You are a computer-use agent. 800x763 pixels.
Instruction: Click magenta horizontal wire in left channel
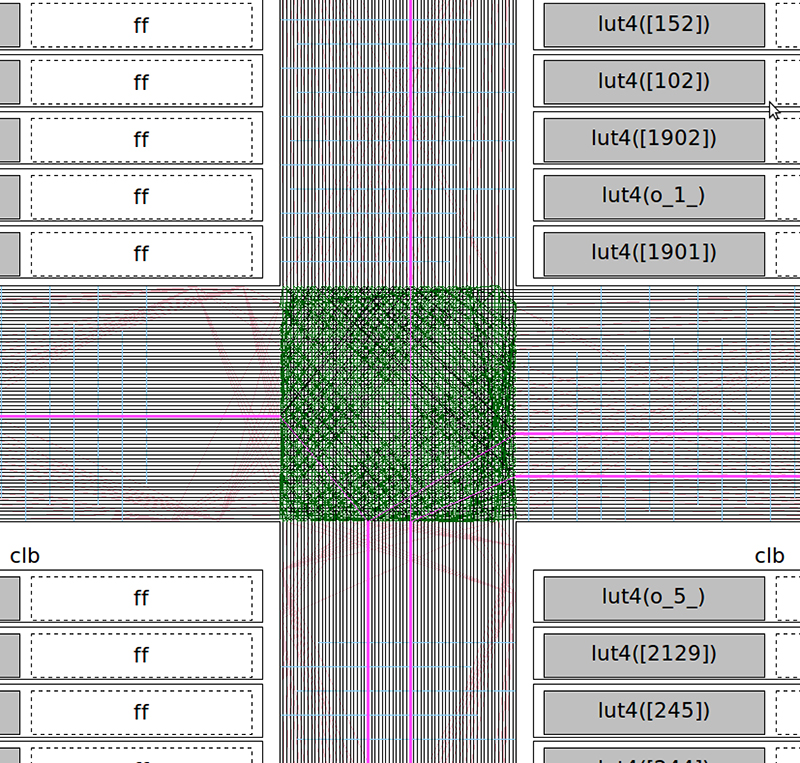click(x=140, y=415)
